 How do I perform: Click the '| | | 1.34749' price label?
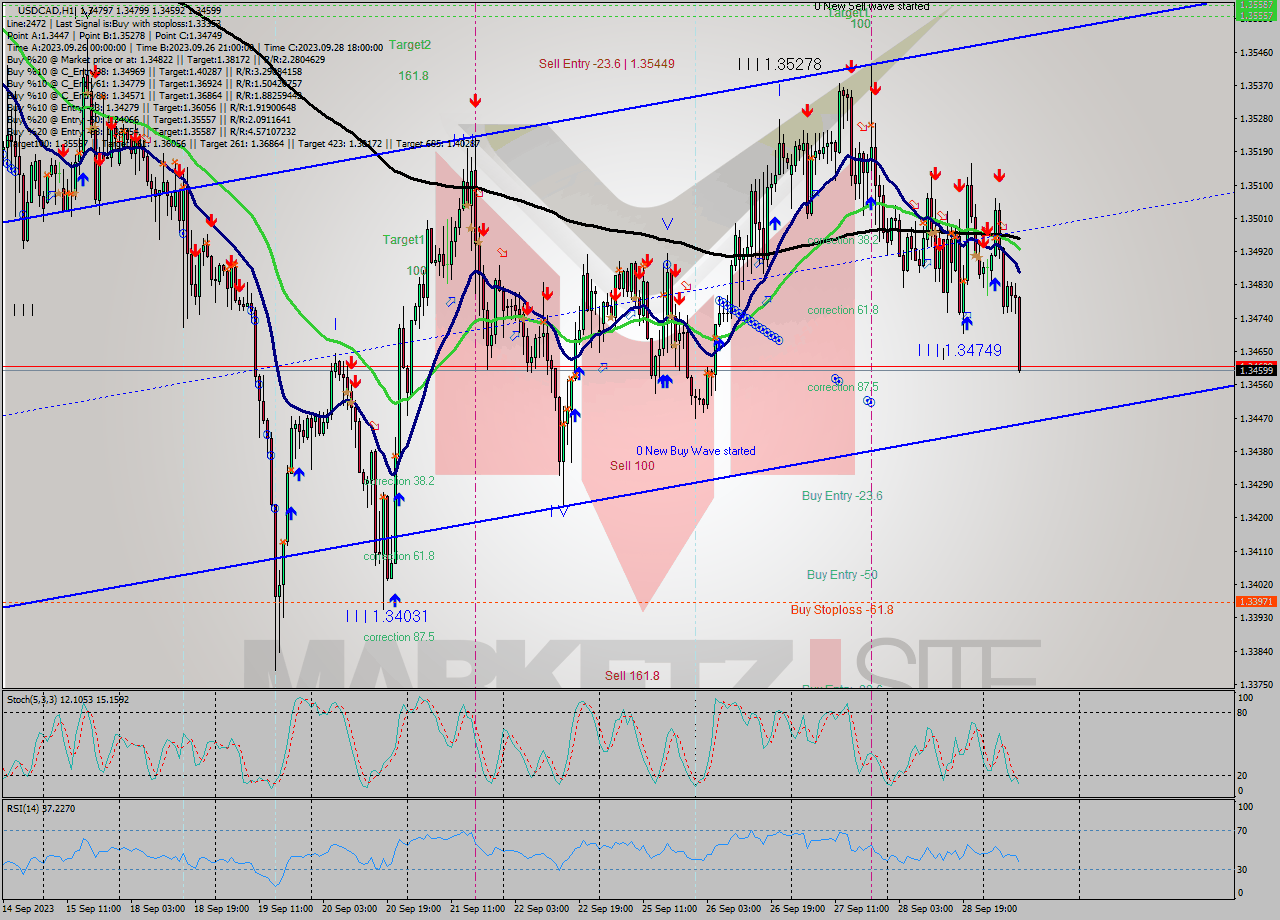960,350
